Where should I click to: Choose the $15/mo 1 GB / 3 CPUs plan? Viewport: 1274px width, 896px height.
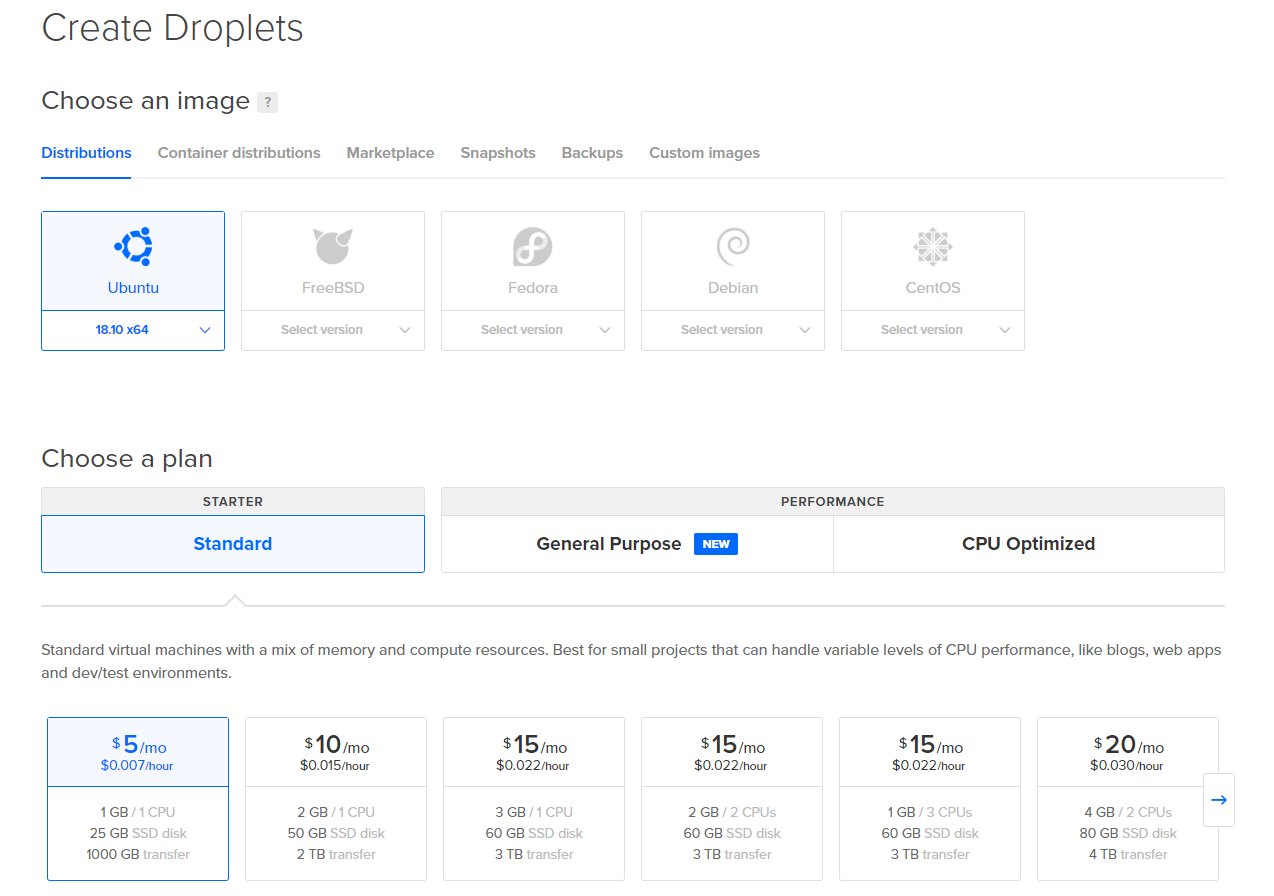(x=930, y=799)
